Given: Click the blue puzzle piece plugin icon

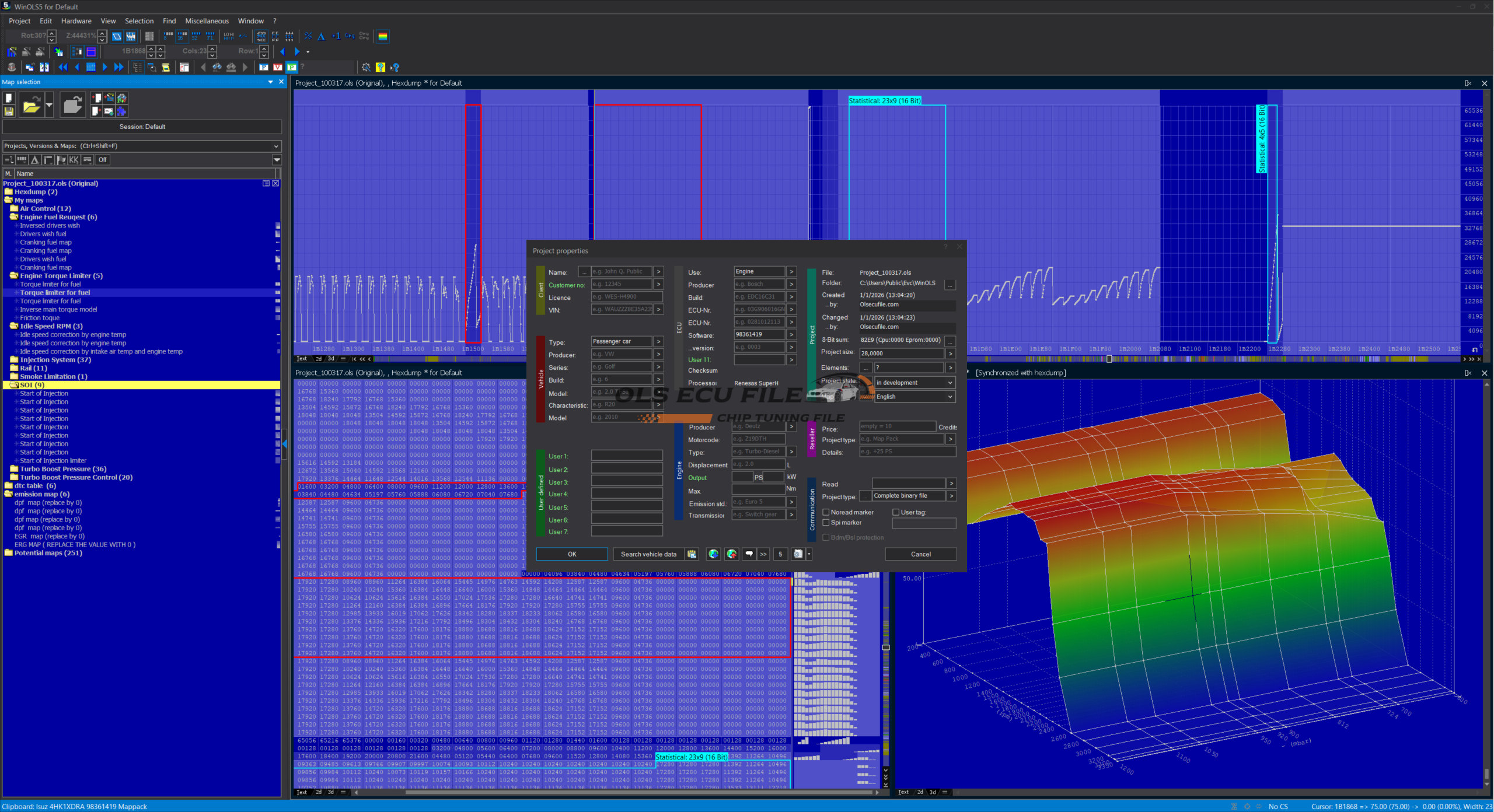Looking at the screenshot, I should 121,111.
